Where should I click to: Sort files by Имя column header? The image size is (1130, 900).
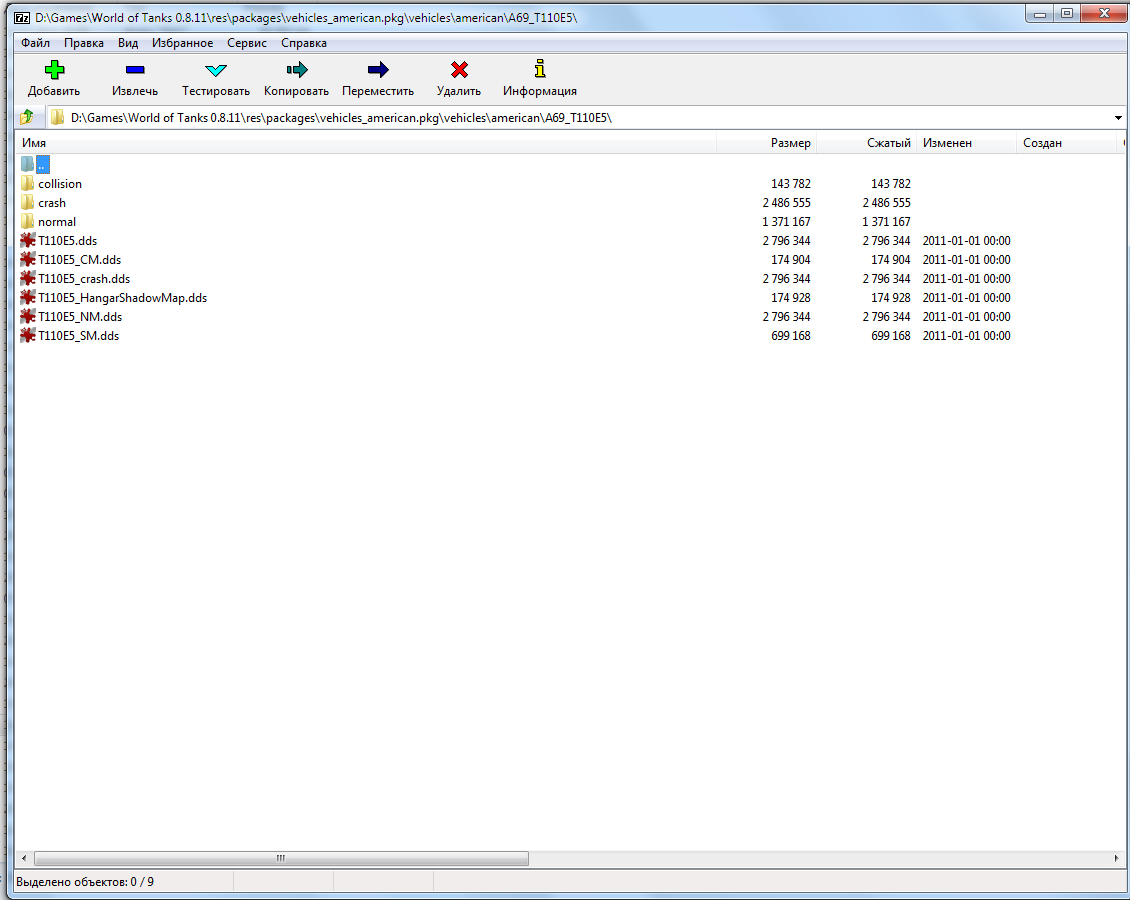tap(366, 143)
